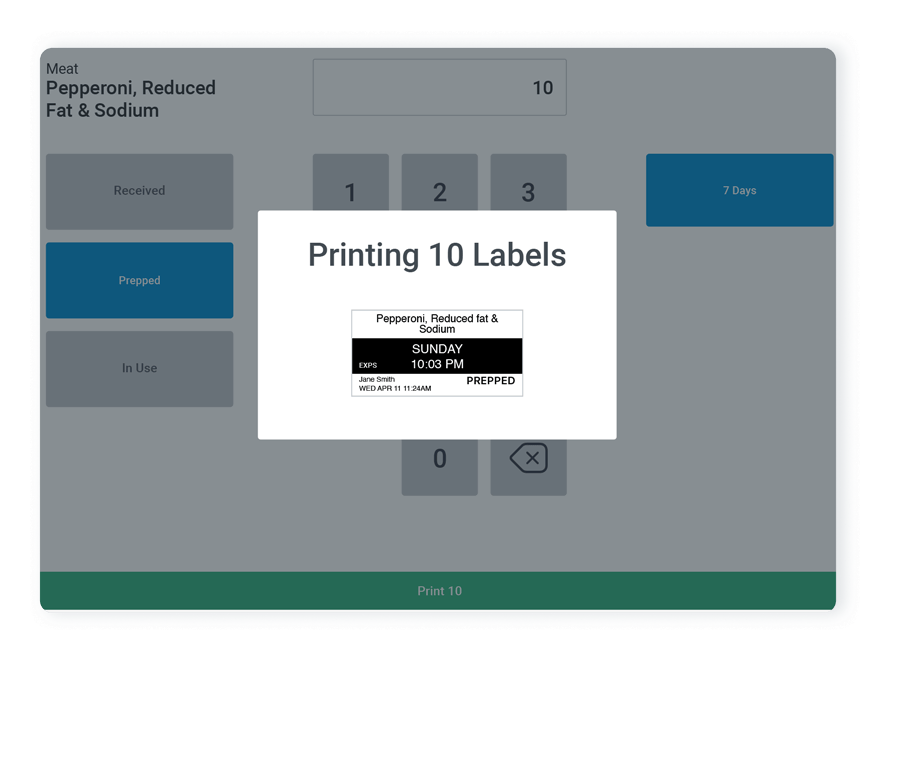Tap the SUNDAY expiration line on label
This screenshot has height=768, width=918.
[437, 348]
